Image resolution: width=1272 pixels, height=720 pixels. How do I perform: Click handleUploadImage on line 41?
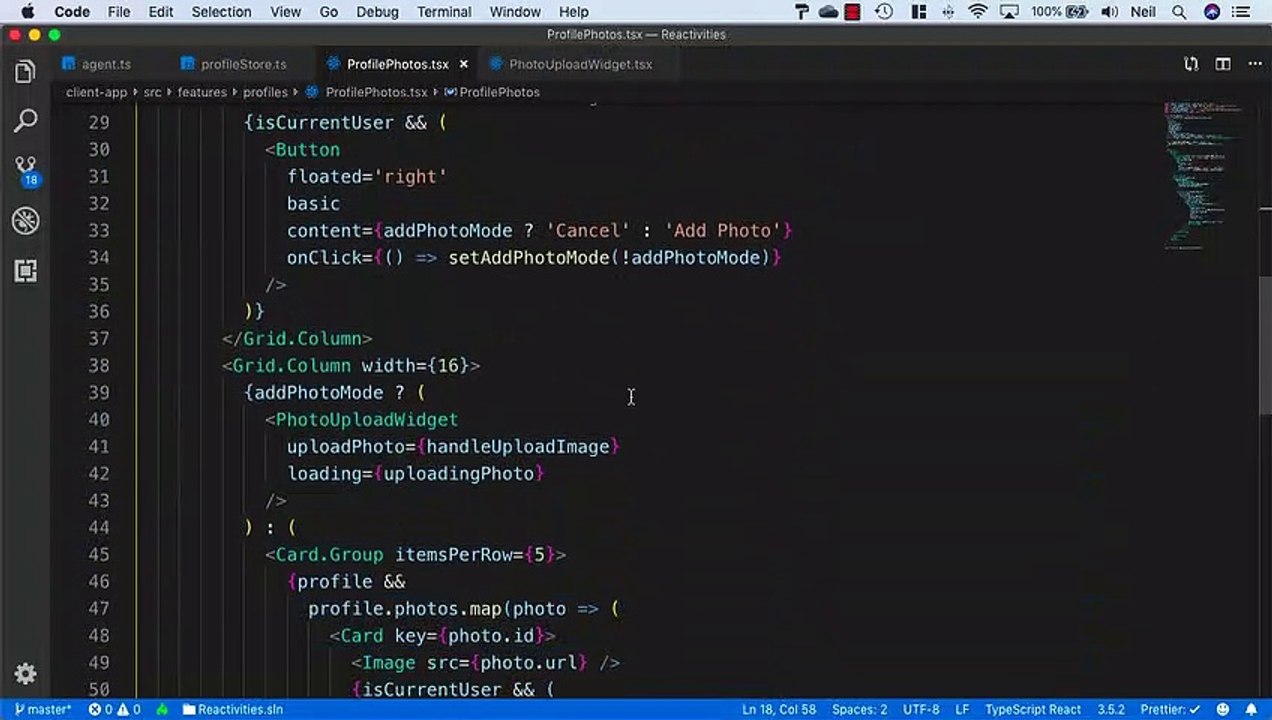coord(518,446)
